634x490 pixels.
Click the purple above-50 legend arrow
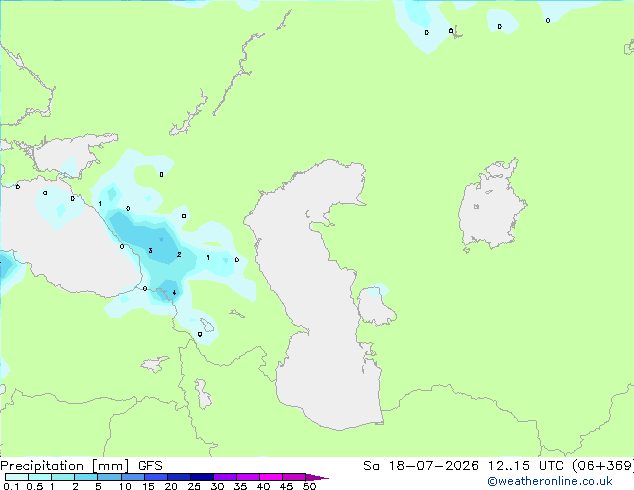[x=317, y=477]
